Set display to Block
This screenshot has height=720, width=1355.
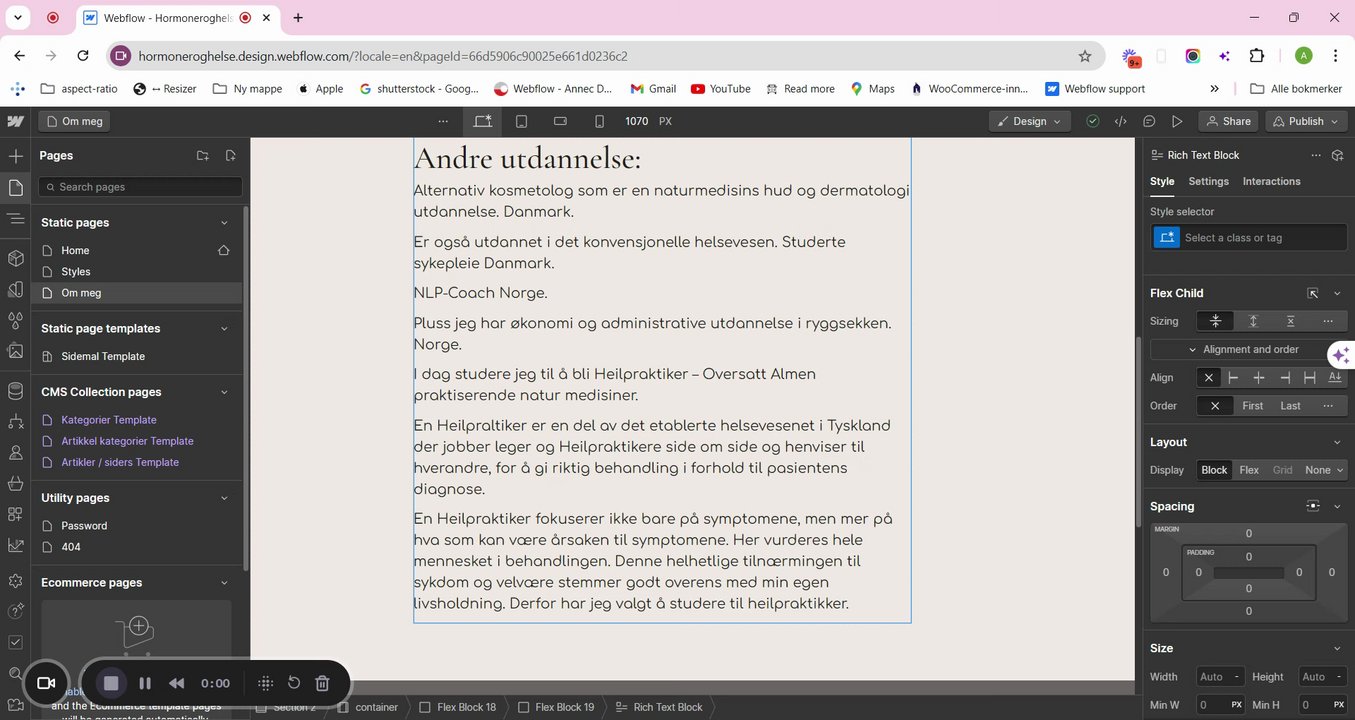coord(1214,470)
